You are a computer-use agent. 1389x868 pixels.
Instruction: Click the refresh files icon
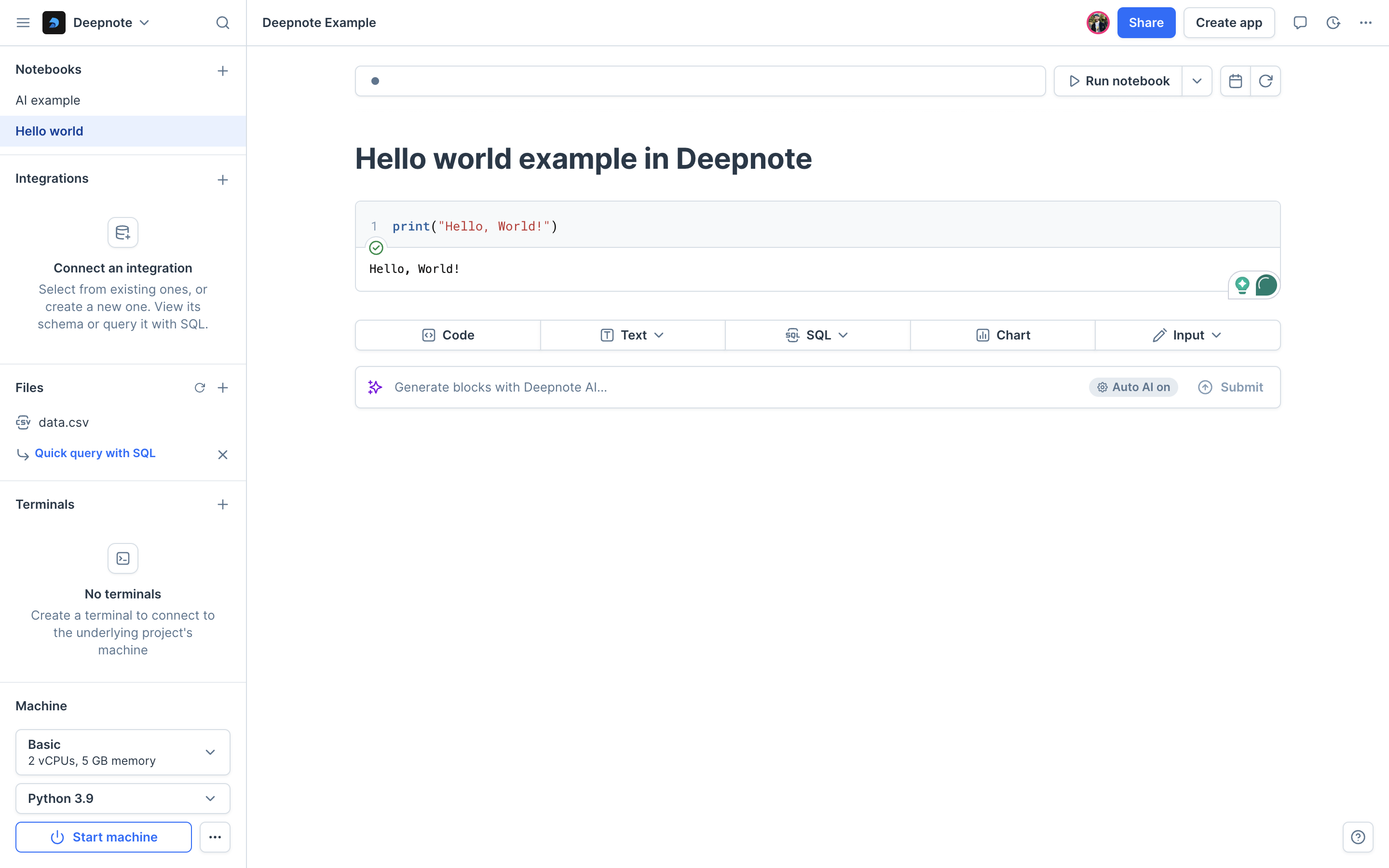point(198,388)
